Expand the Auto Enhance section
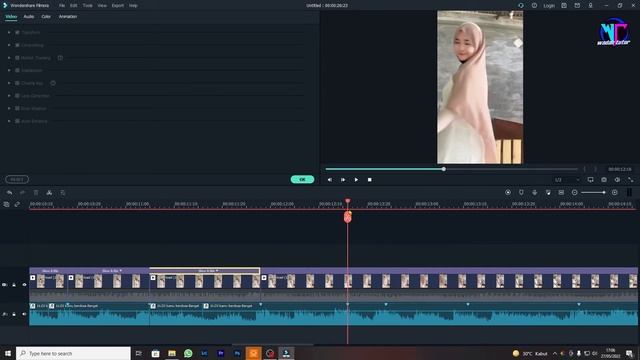 (9, 121)
